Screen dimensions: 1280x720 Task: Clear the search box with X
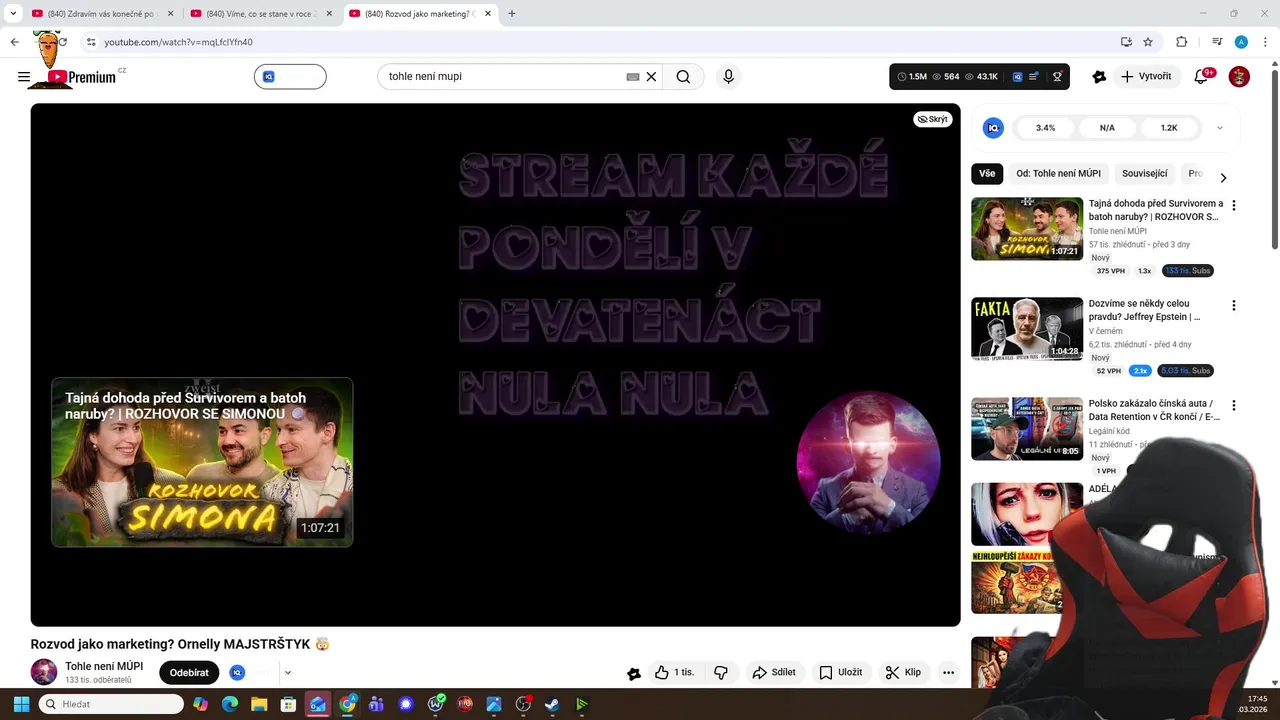651,76
